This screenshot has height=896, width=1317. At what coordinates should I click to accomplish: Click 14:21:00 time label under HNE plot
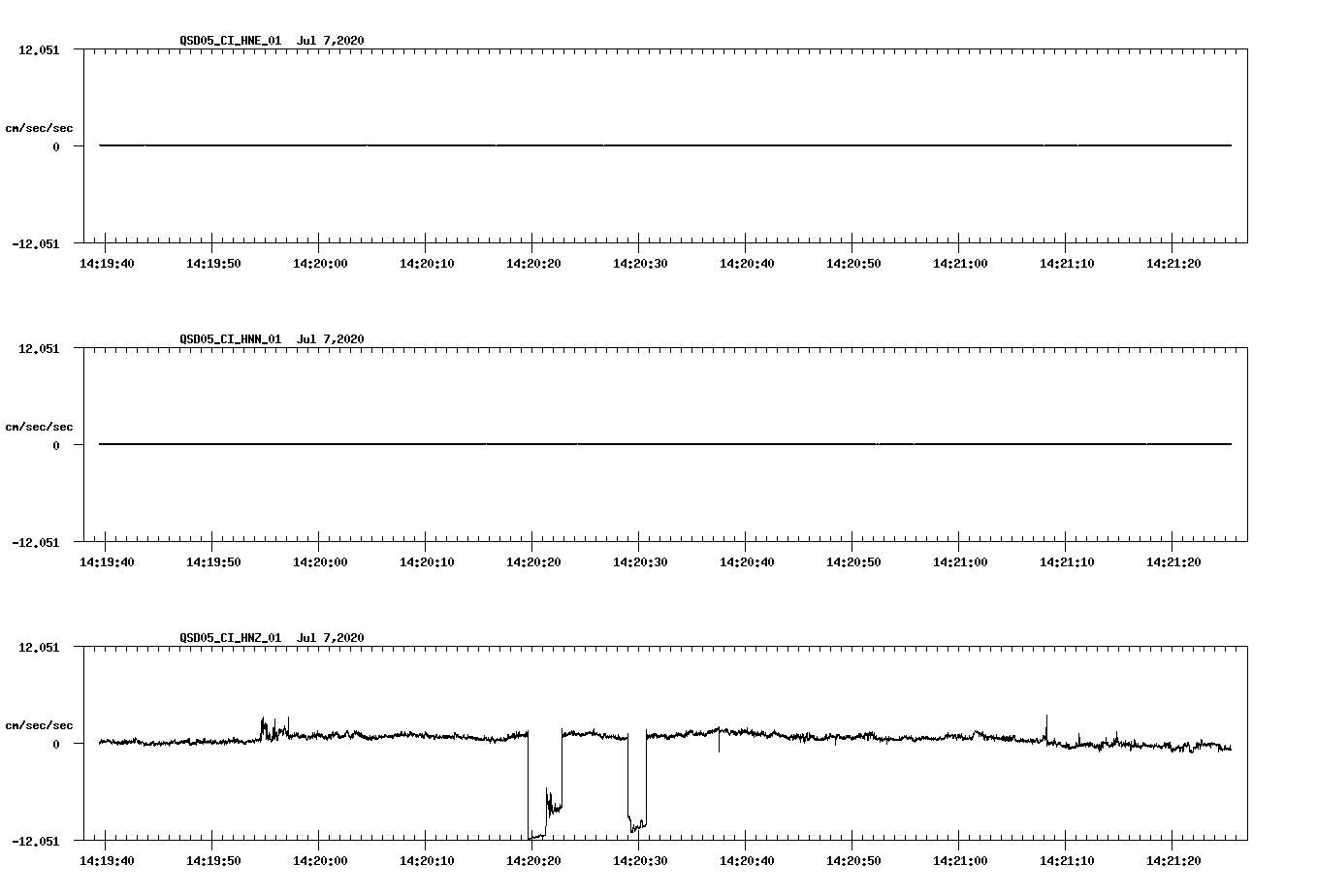pos(960,263)
